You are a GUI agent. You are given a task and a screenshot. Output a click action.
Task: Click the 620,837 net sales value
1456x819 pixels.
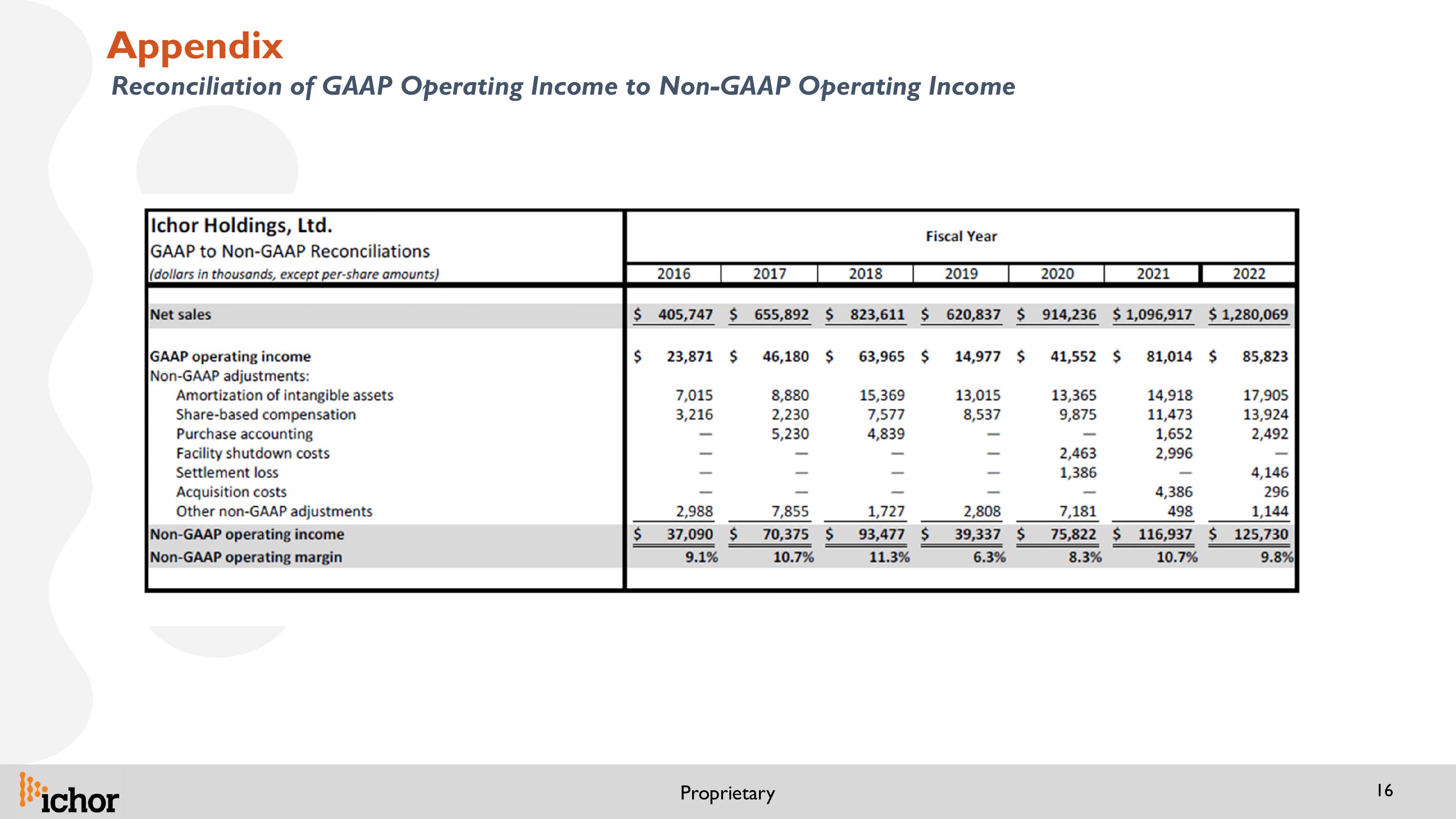pos(973,315)
